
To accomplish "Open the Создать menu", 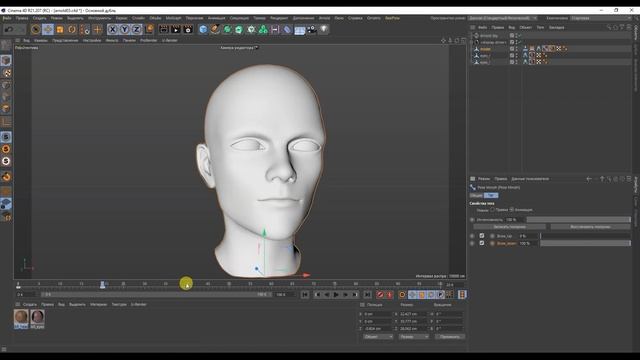I will click(x=40, y=18).
